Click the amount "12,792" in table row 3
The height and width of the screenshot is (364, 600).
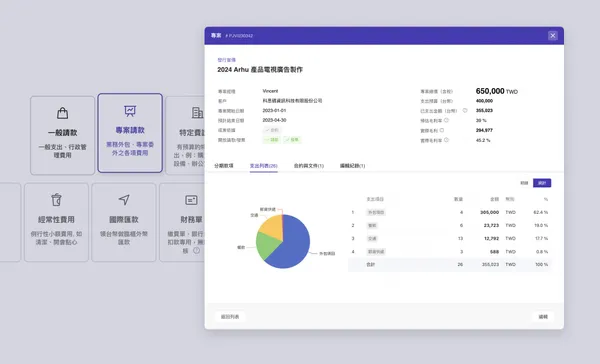(x=491, y=238)
